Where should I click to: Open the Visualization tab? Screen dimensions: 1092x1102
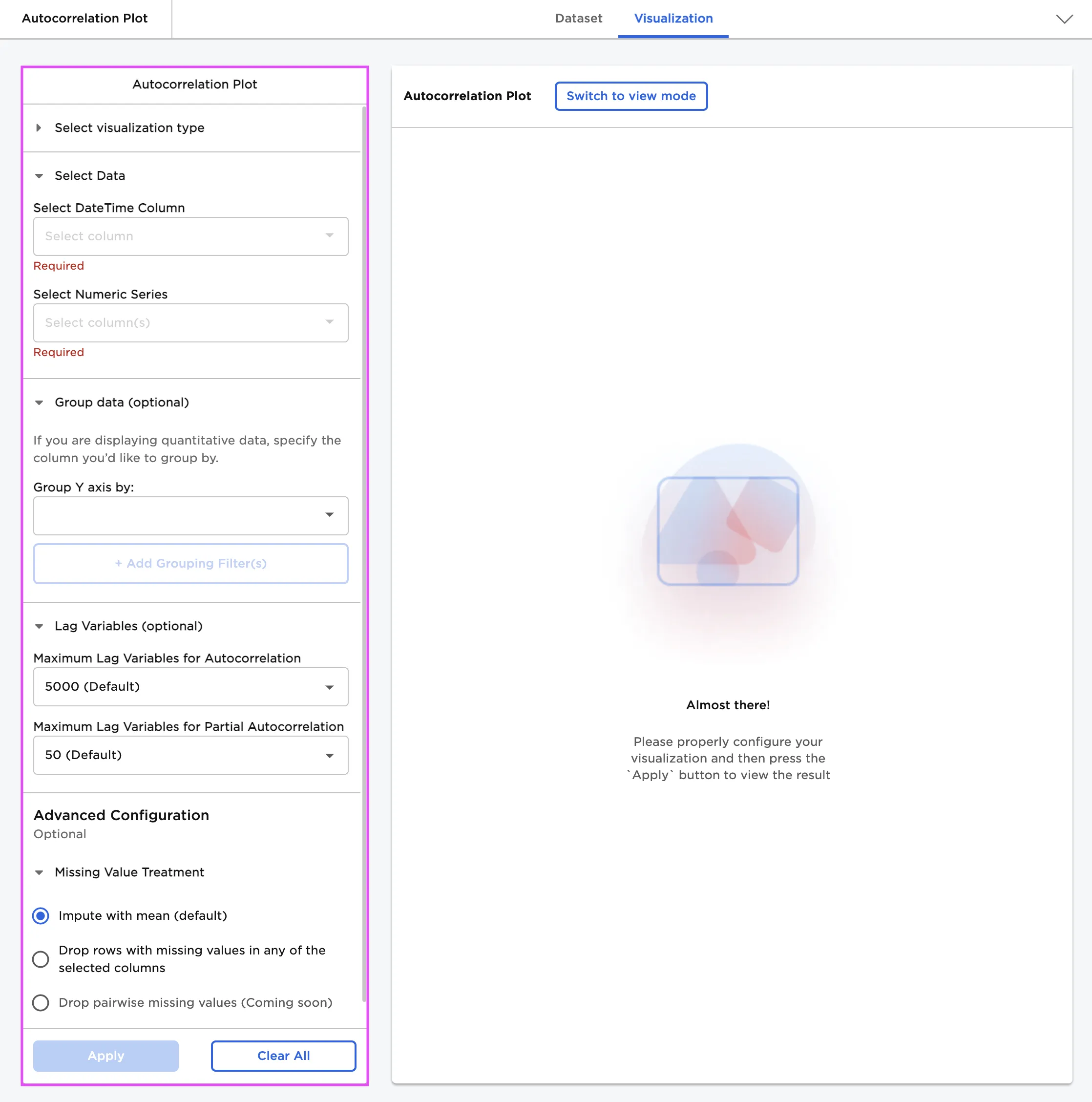(x=673, y=19)
